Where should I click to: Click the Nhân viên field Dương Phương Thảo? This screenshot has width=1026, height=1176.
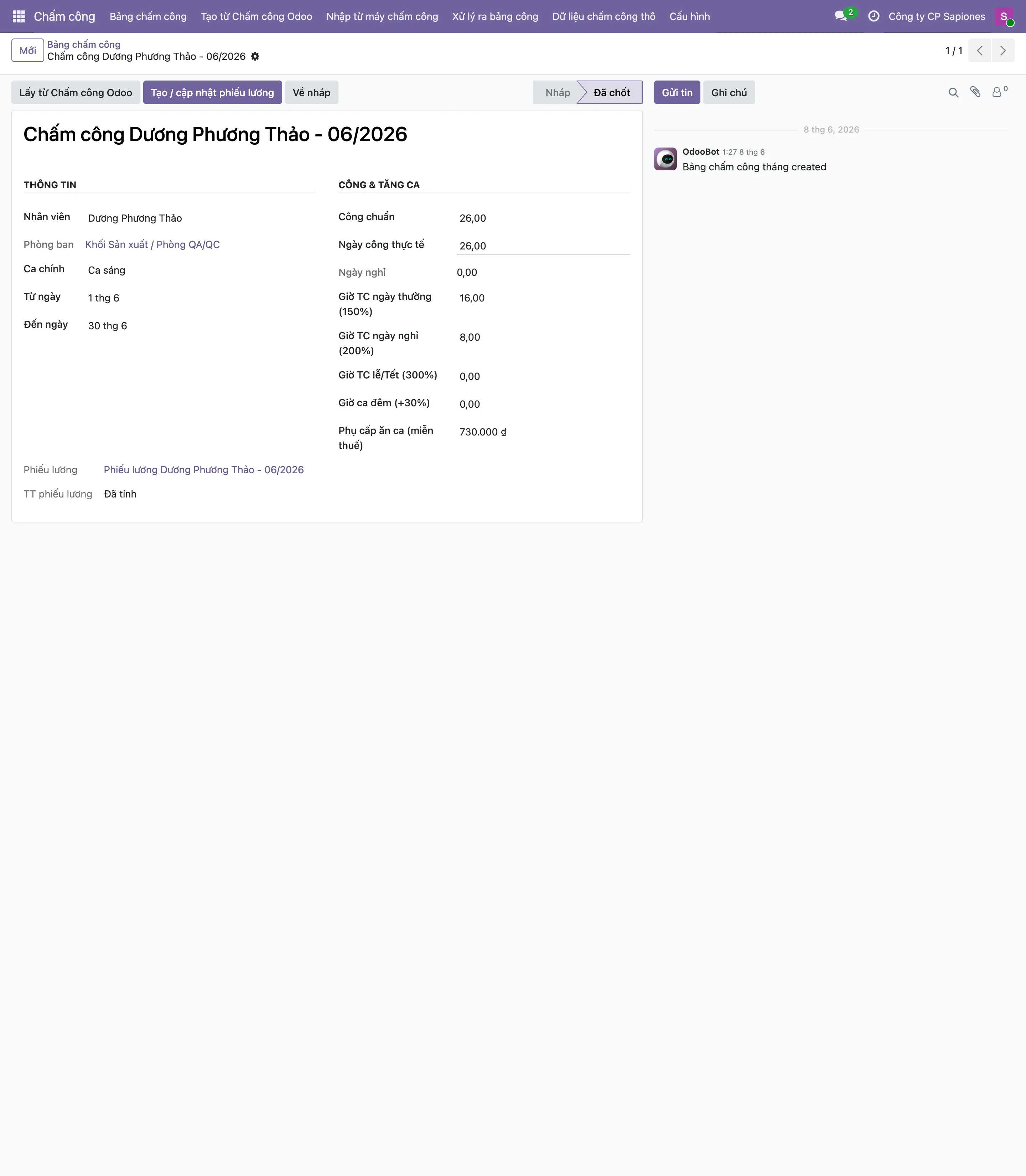click(x=200, y=218)
